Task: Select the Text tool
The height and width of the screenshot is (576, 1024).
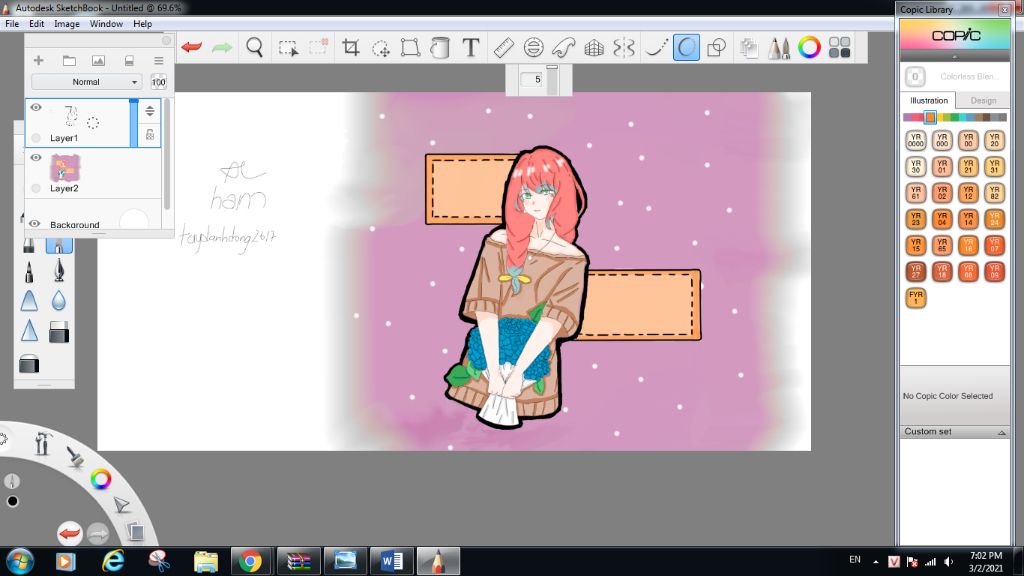Action: click(x=470, y=47)
